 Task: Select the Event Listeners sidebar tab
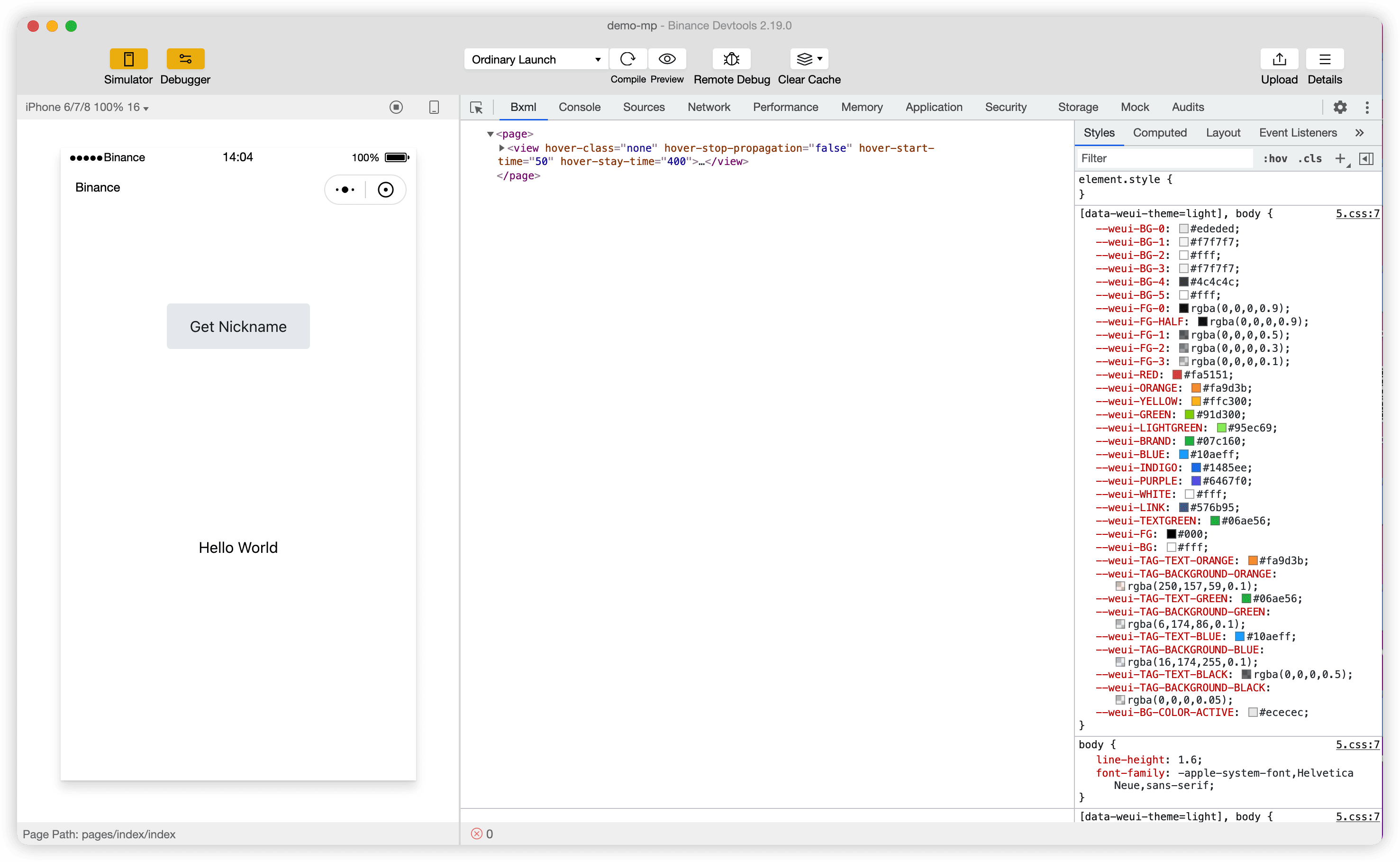click(1298, 133)
